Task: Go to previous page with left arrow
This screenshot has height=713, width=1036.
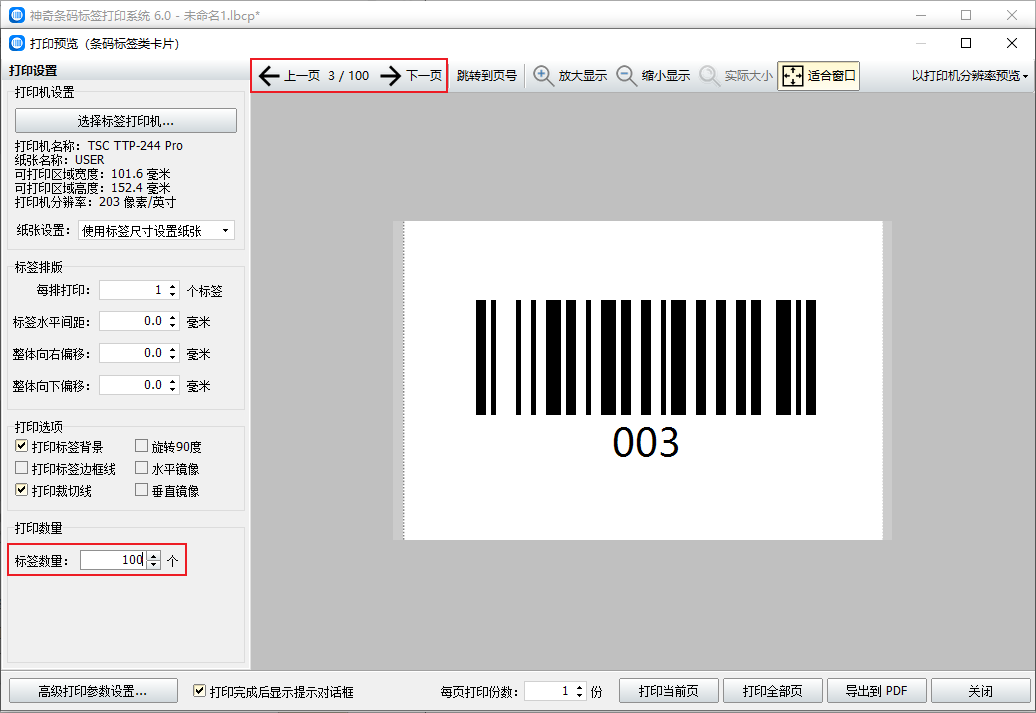Action: pyautogui.click(x=268, y=76)
